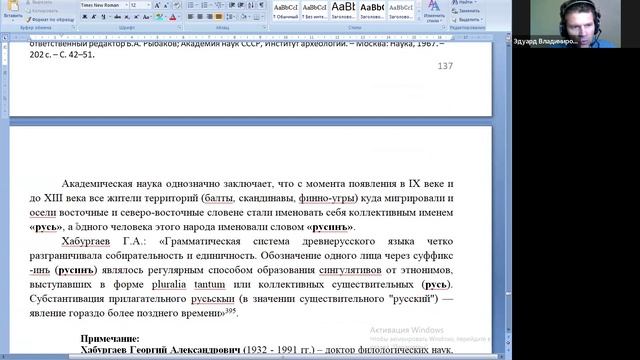Click the word Хабургаев in second paragraph

[86, 242]
